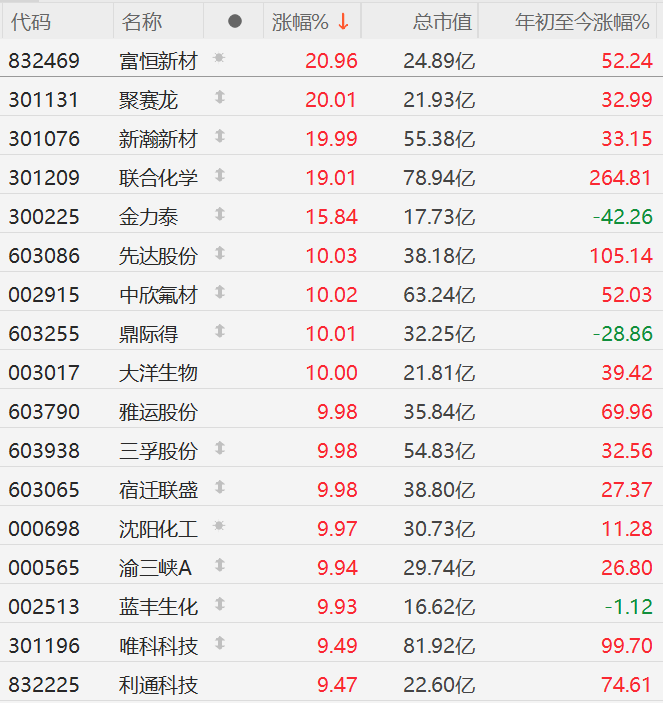Image resolution: width=663 pixels, height=703 pixels.
Task: Click the marker icon beside 沈阳化工
Action: (x=219, y=527)
